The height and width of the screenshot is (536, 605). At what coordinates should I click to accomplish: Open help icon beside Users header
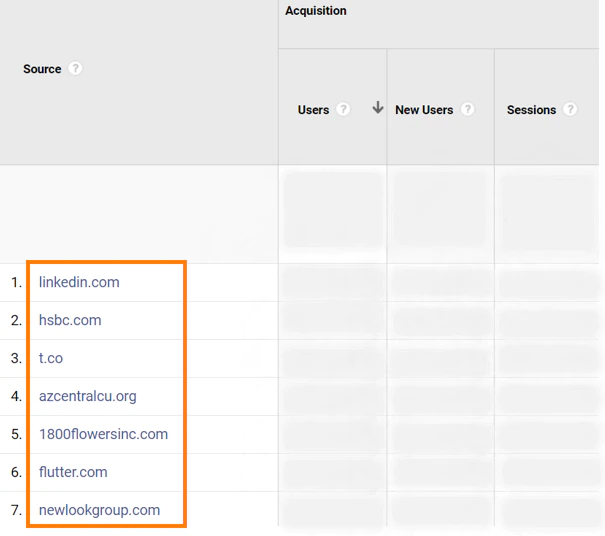(x=343, y=109)
